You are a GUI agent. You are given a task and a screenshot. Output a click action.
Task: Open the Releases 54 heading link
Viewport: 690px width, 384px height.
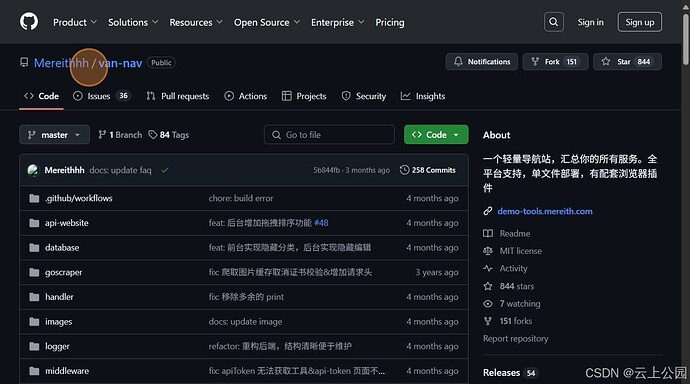coord(510,373)
